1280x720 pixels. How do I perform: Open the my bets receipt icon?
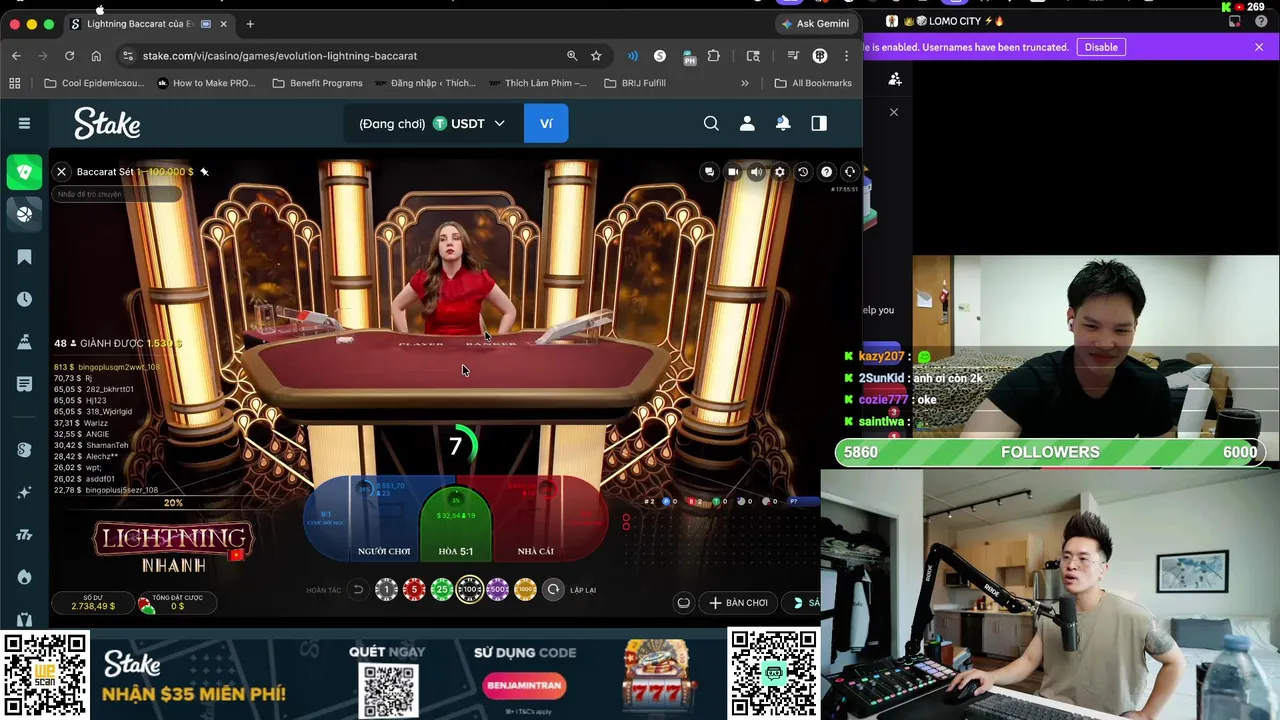tap(24, 384)
